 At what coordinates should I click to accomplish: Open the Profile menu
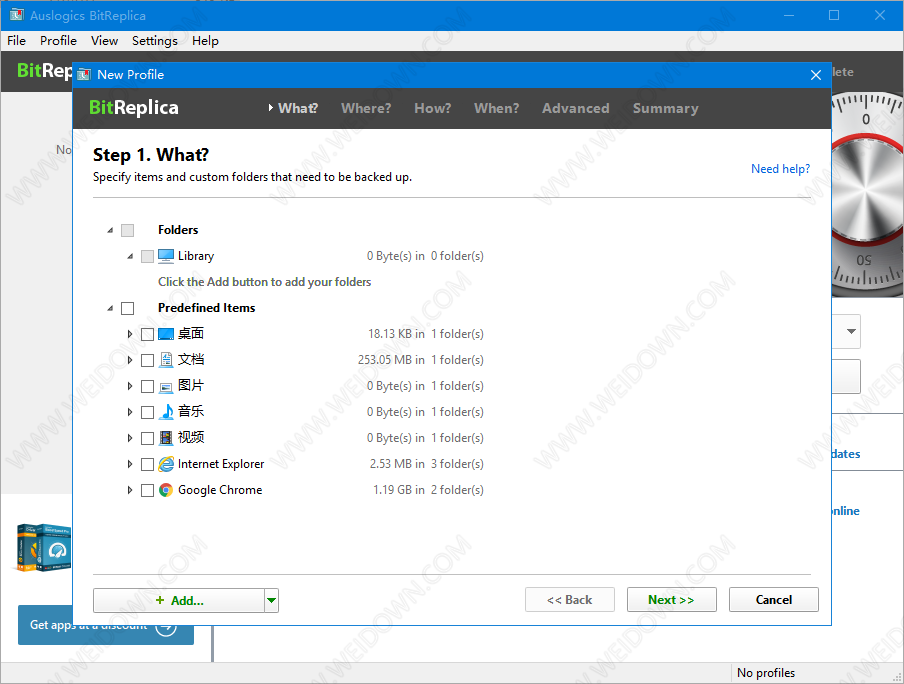click(x=58, y=41)
